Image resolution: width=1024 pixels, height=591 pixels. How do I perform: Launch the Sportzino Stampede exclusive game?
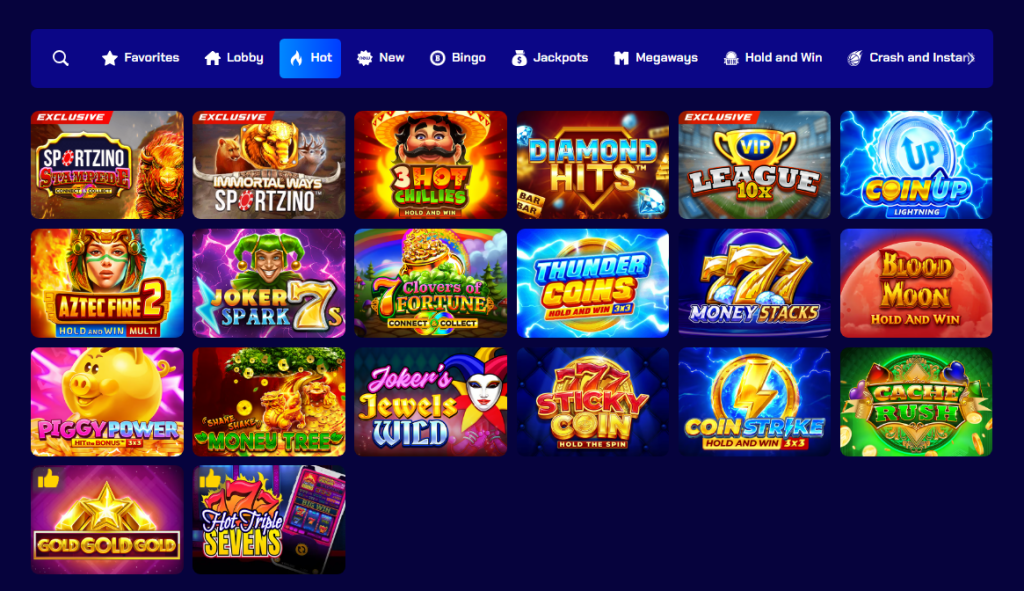(x=107, y=165)
